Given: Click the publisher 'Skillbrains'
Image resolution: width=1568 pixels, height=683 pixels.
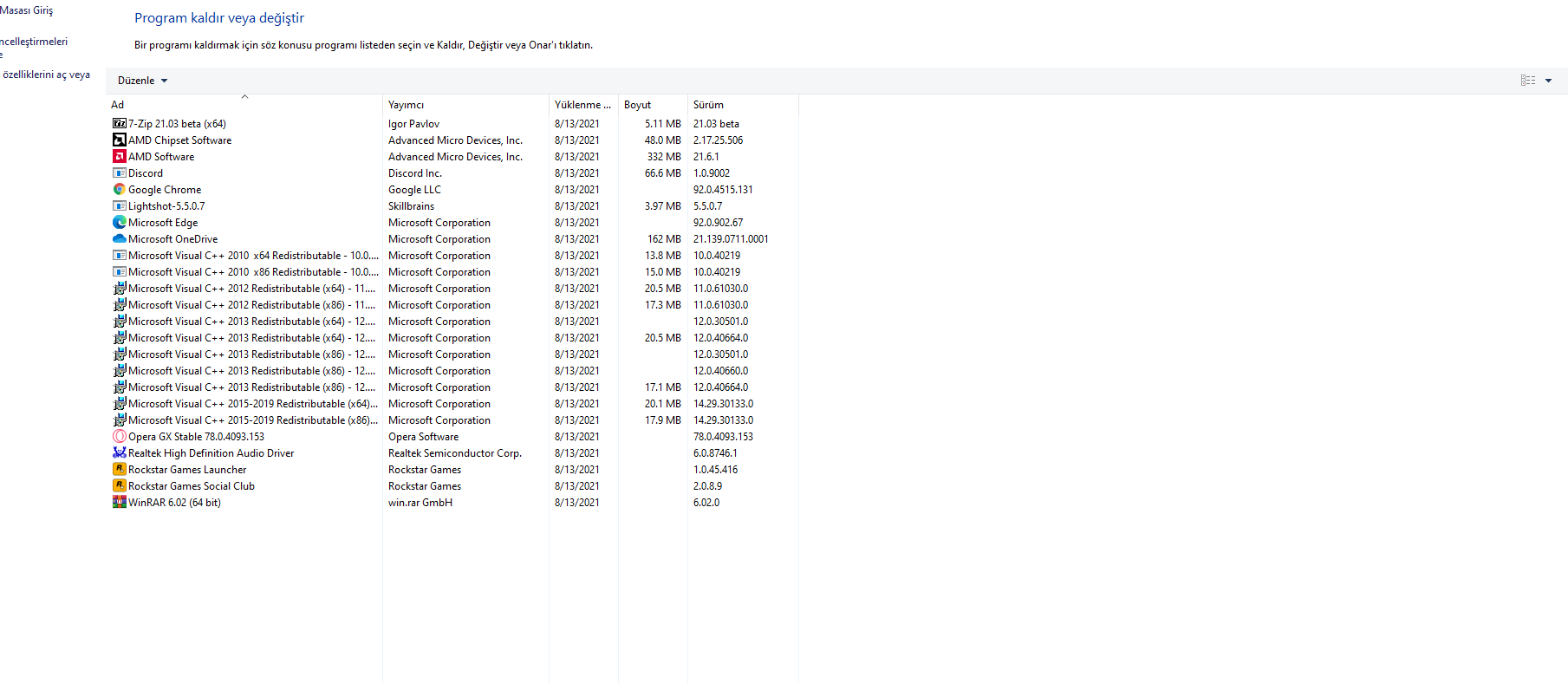Looking at the screenshot, I should 411,206.
